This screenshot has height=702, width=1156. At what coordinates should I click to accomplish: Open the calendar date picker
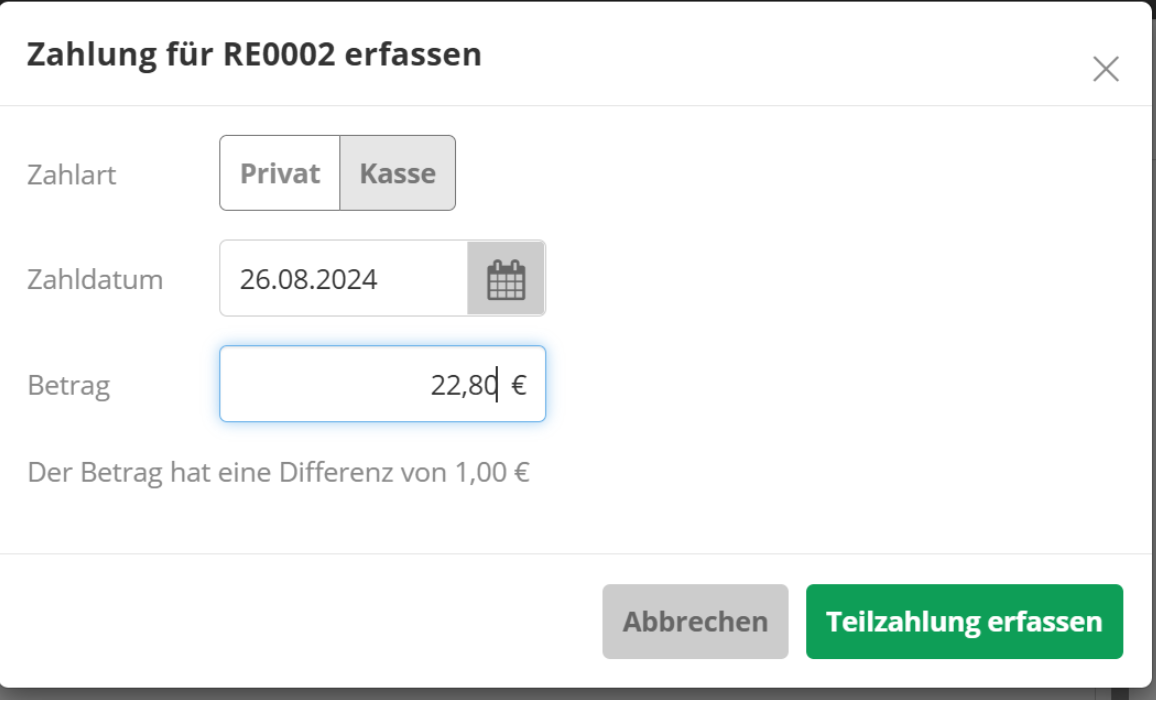tap(506, 279)
